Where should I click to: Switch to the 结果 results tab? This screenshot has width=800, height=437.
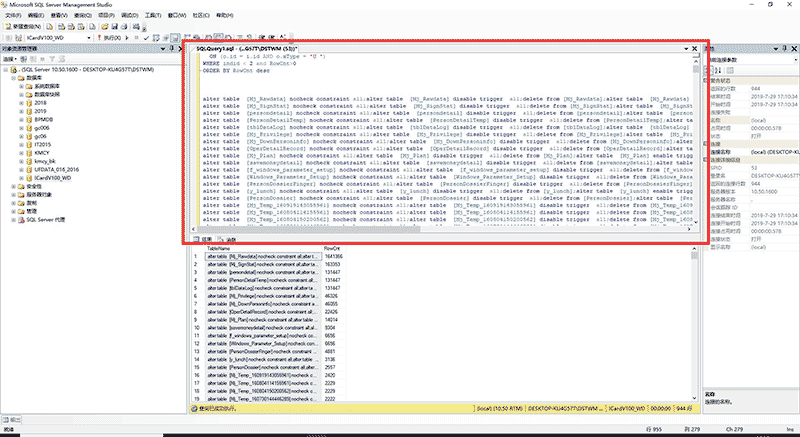point(203,239)
